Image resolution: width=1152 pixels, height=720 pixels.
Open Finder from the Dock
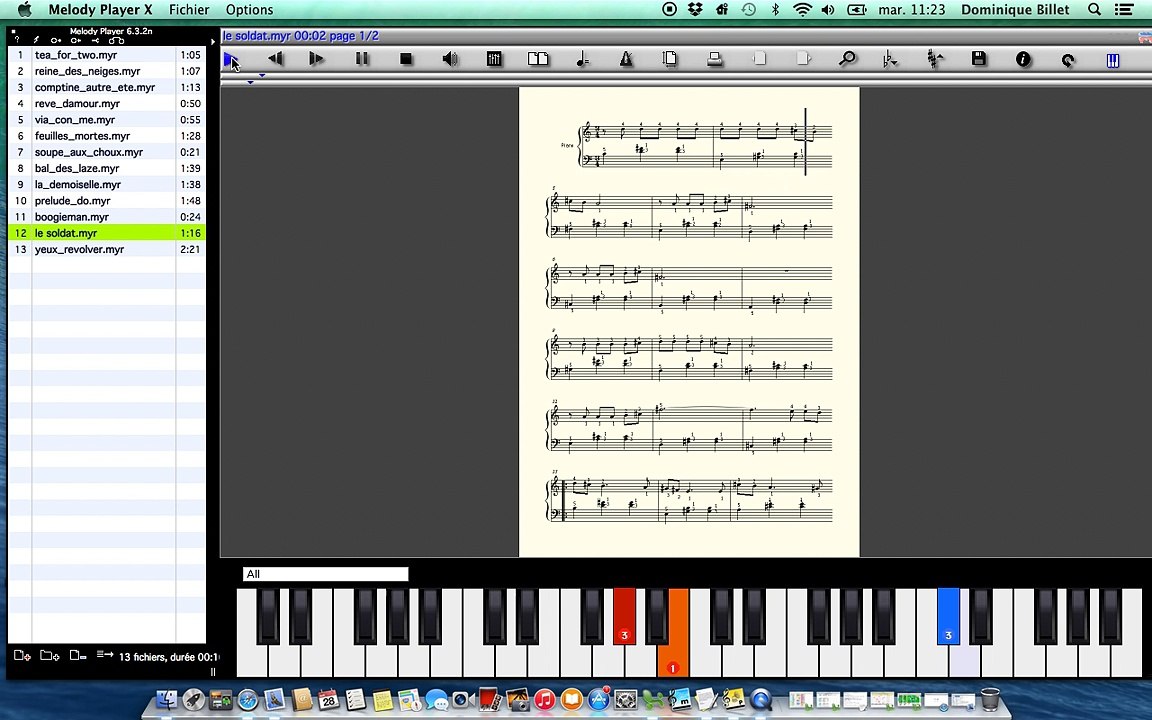tap(168, 700)
